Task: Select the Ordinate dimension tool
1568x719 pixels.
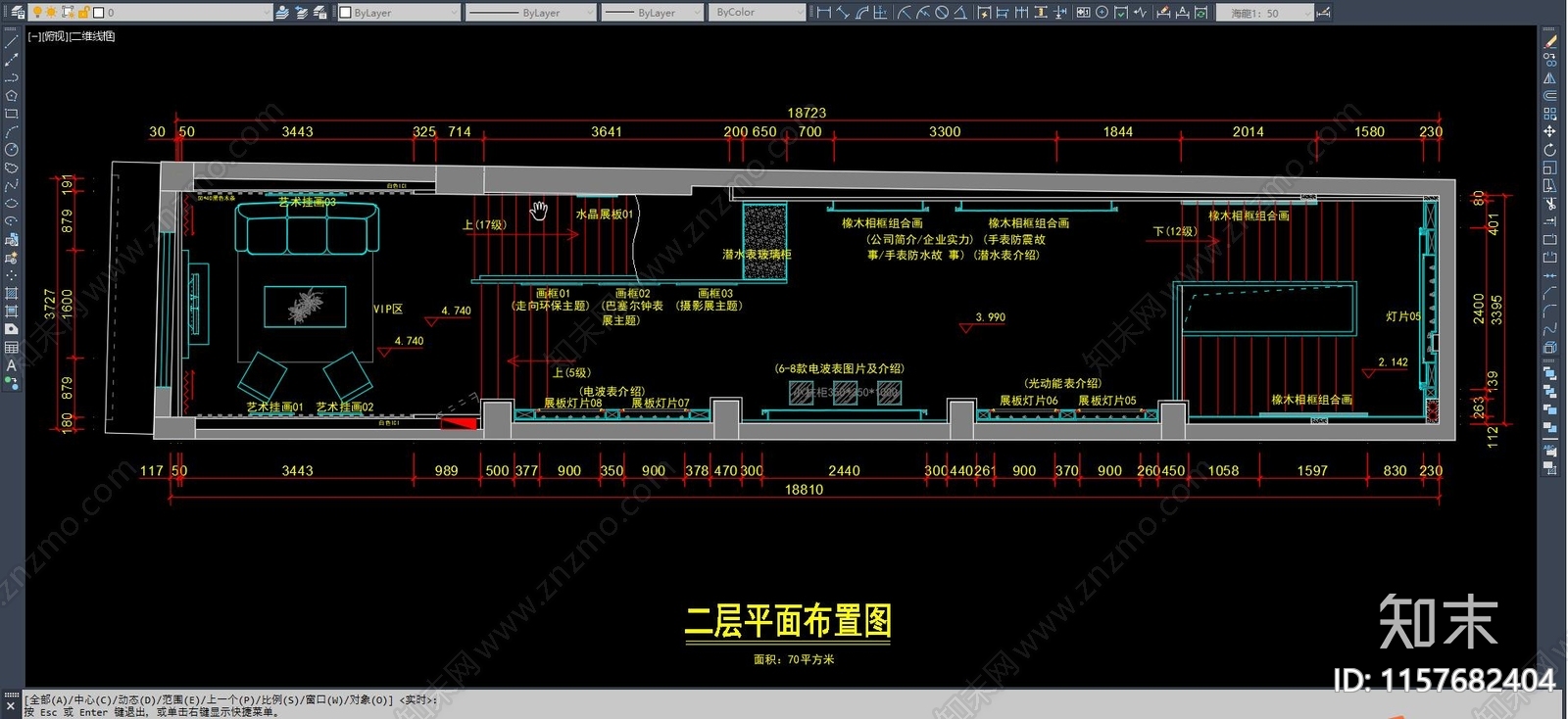Action: (x=880, y=13)
